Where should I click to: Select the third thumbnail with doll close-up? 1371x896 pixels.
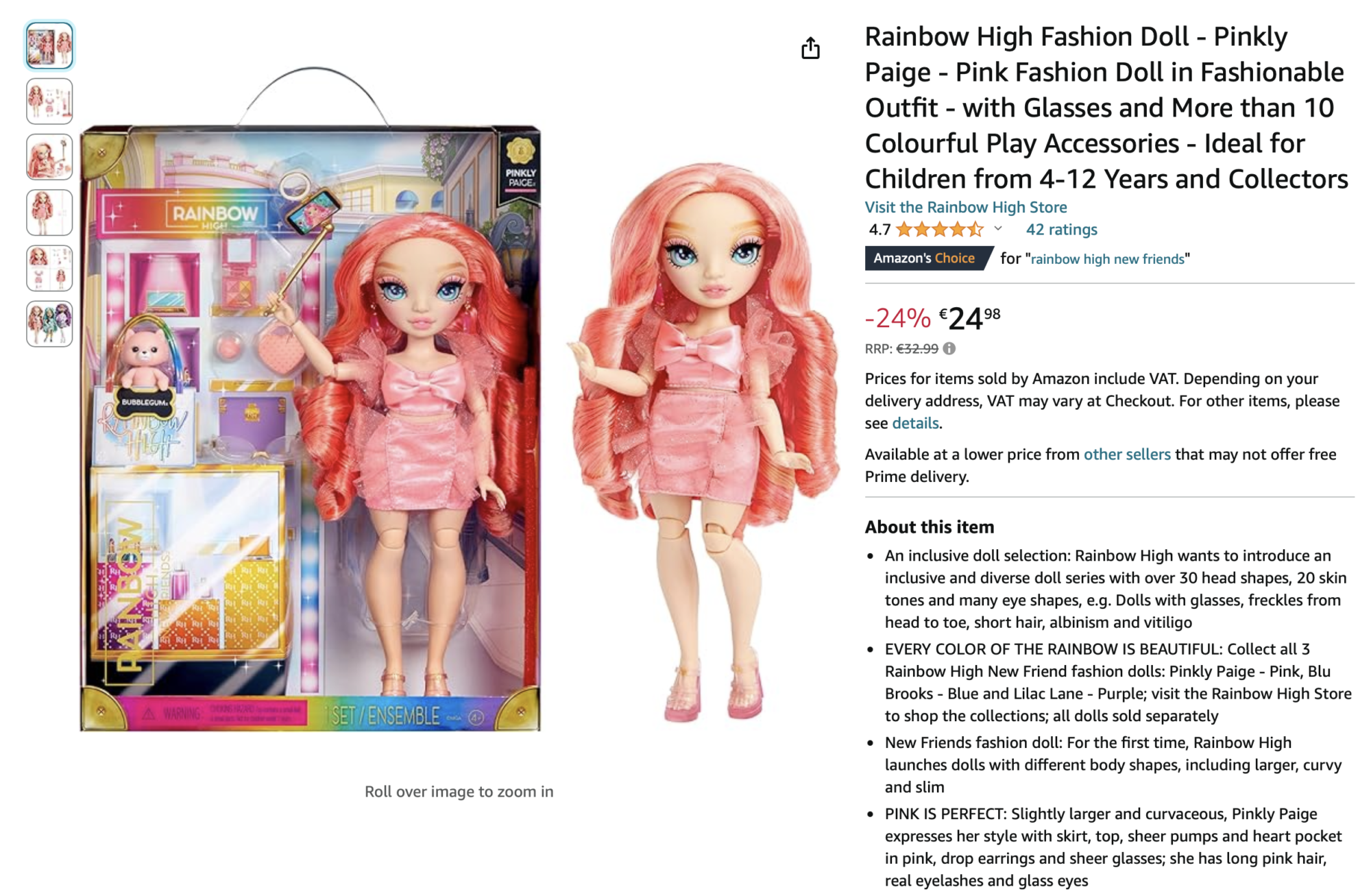(x=49, y=157)
